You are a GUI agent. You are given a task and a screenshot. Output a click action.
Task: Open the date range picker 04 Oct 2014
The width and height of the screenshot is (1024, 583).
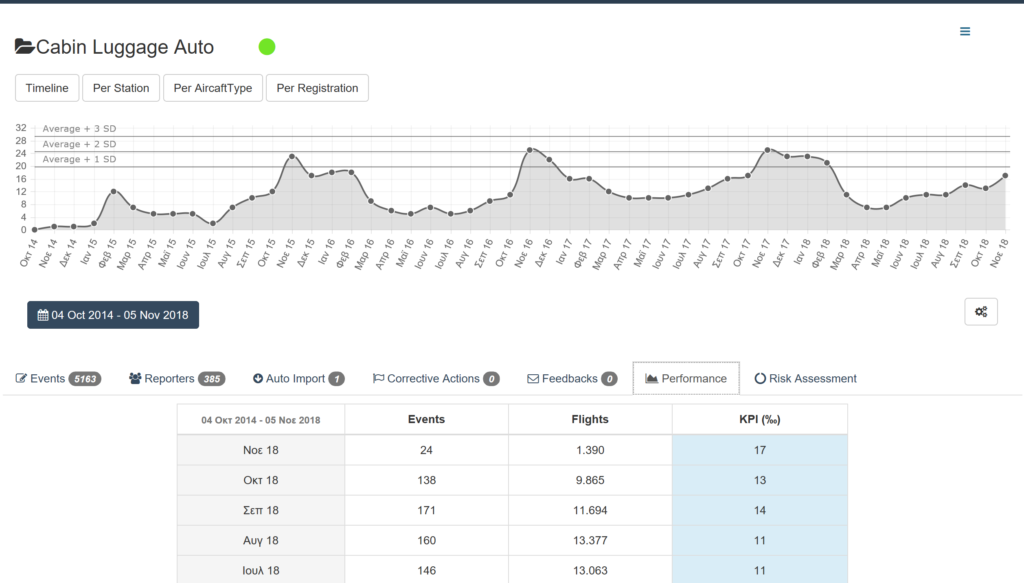[x=113, y=315]
